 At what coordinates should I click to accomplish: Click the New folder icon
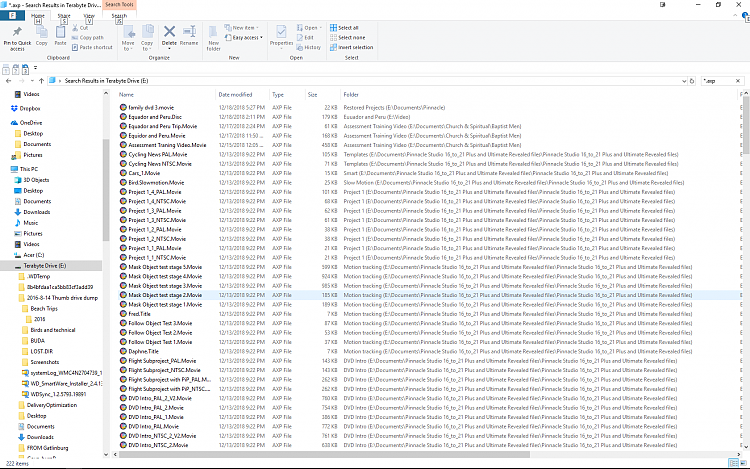(x=213, y=33)
